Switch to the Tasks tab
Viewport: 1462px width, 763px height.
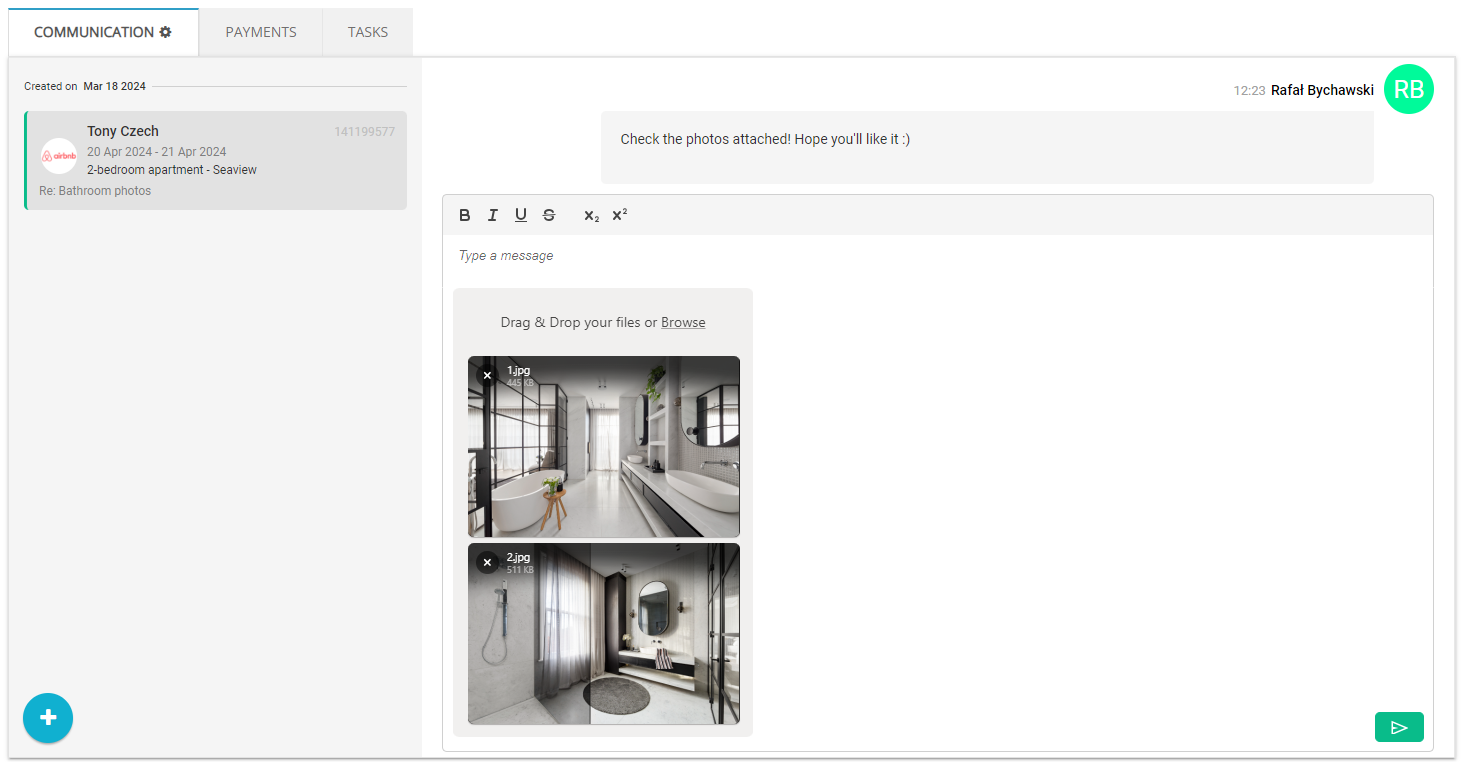pyautogui.click(x=368, y=32)
